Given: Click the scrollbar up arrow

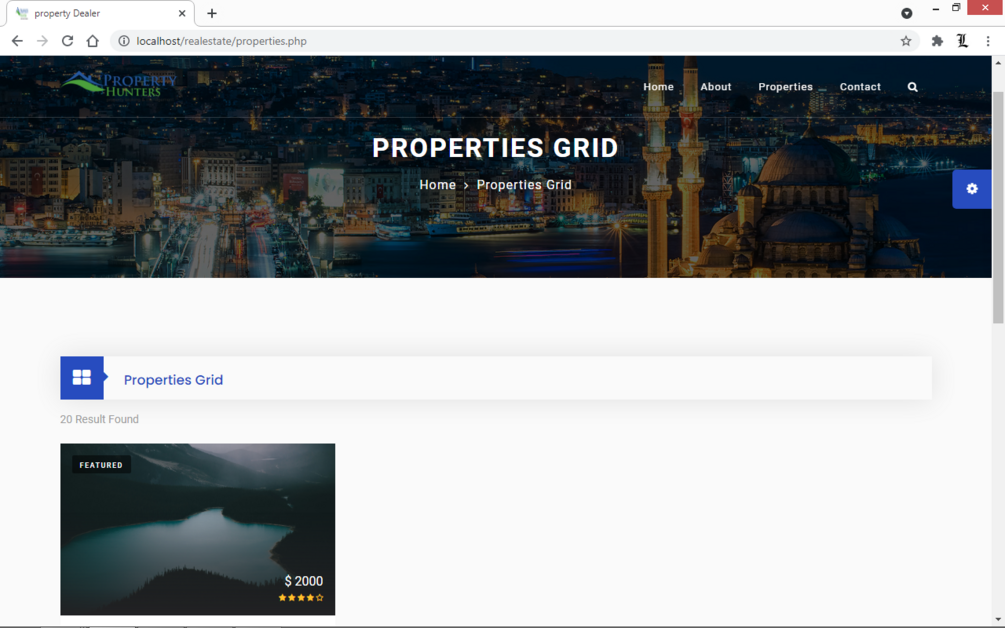Looking at the screenshot, I should click(998, 63).
